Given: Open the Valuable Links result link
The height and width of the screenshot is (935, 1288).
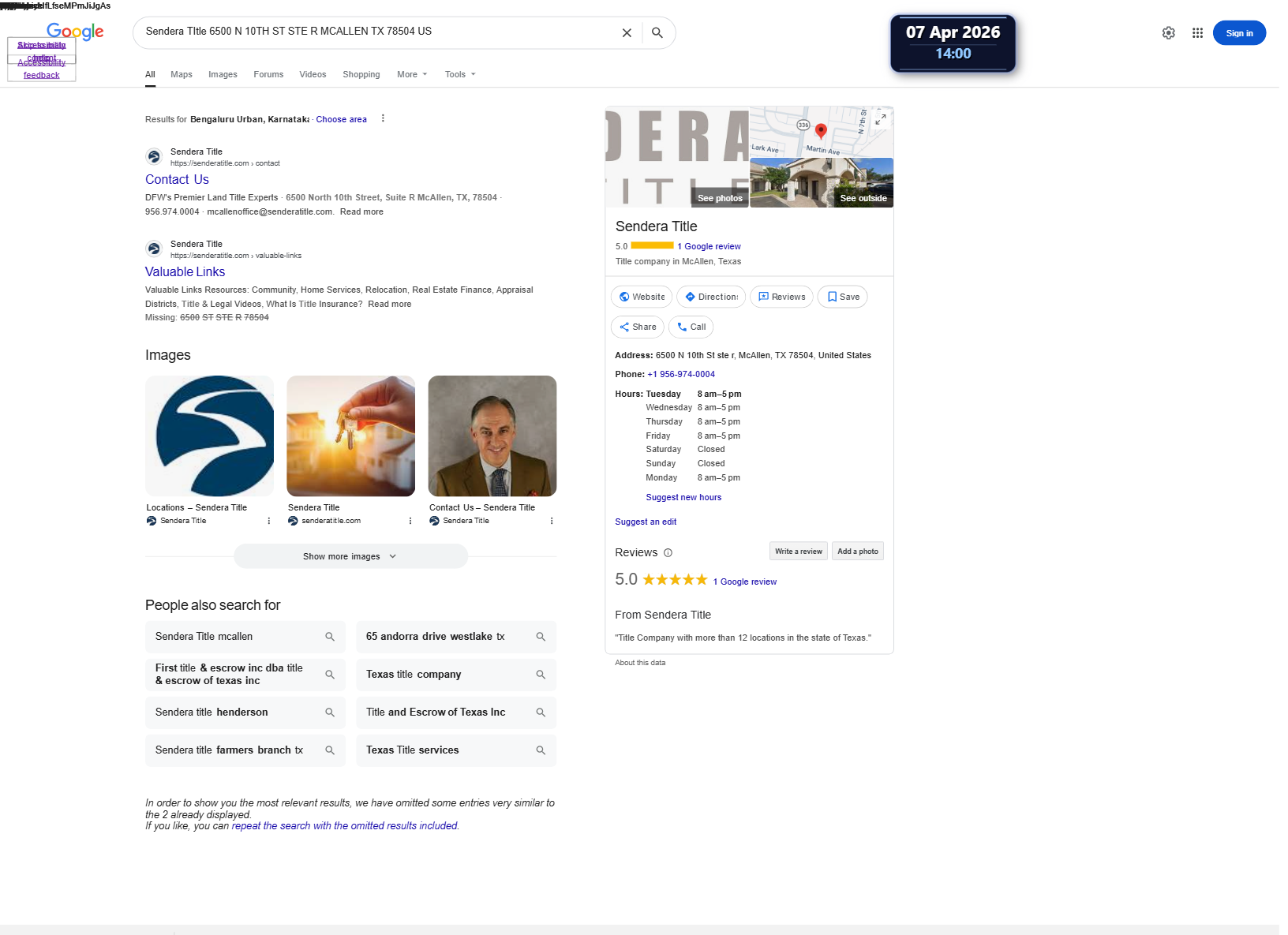Looking at the screenshot, I should click(185, 271).
